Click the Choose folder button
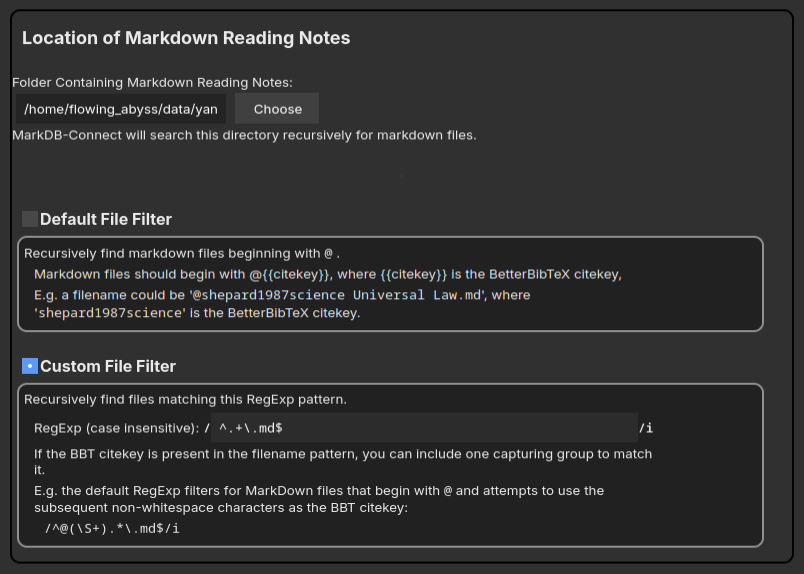Image resolution: width=804 pixels, height=574 pixels. pyautogui.click(x=277, y=109)
